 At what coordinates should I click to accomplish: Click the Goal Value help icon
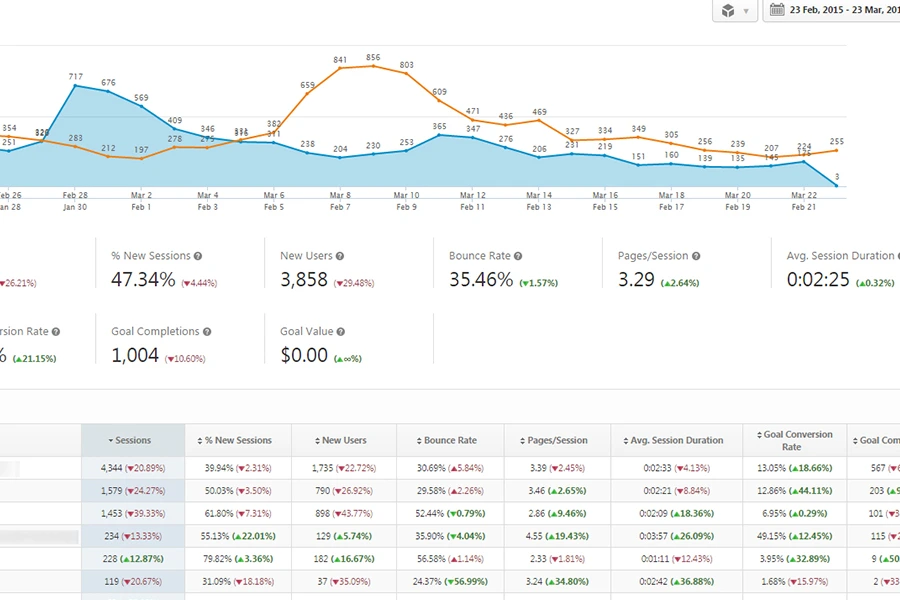click(x=341, y=332)
